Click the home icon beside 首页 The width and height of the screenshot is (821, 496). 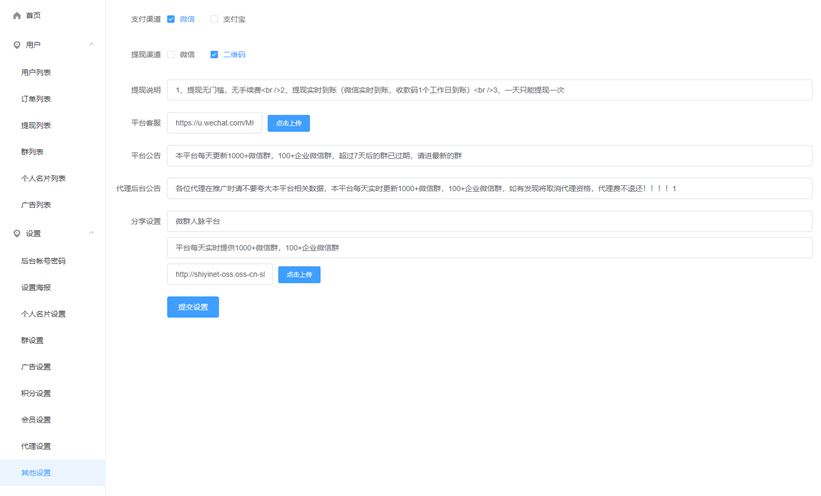pyautogui.click(x=16, y=16)
